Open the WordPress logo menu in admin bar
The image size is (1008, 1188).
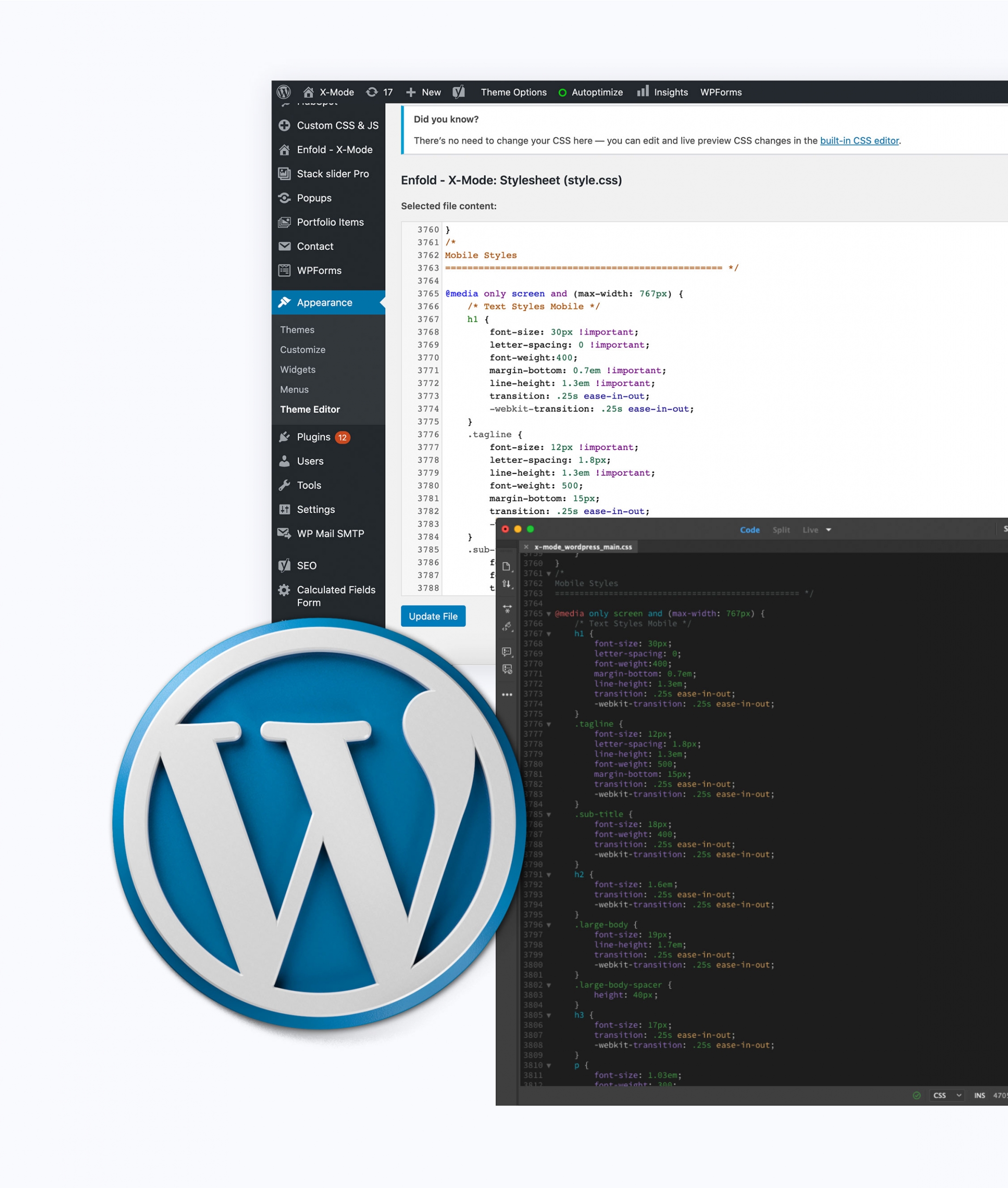[x=284, y=92]
